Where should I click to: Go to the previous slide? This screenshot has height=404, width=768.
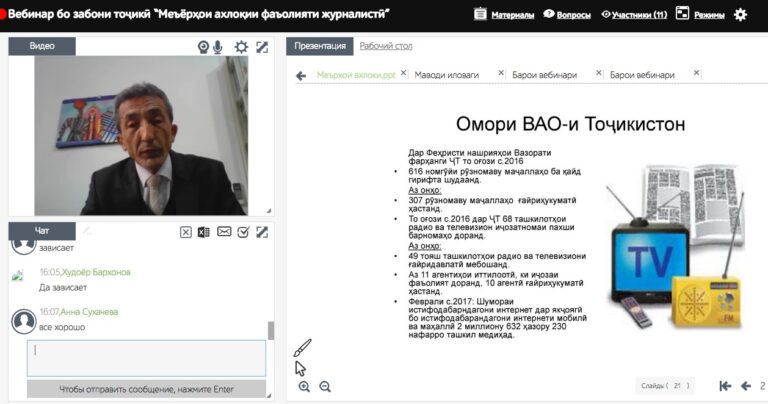(x=746, y=386)
